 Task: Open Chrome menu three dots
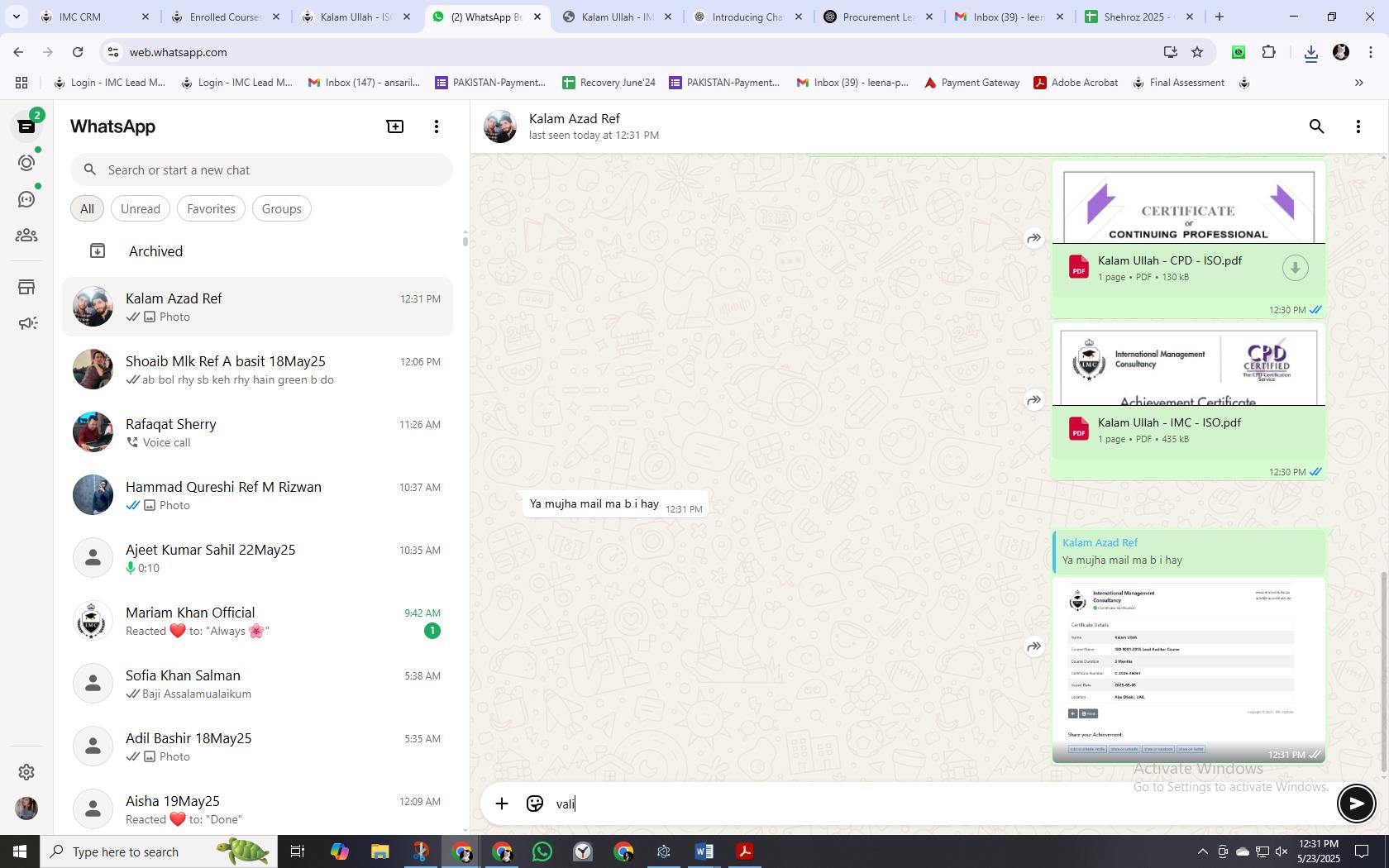1371,52
